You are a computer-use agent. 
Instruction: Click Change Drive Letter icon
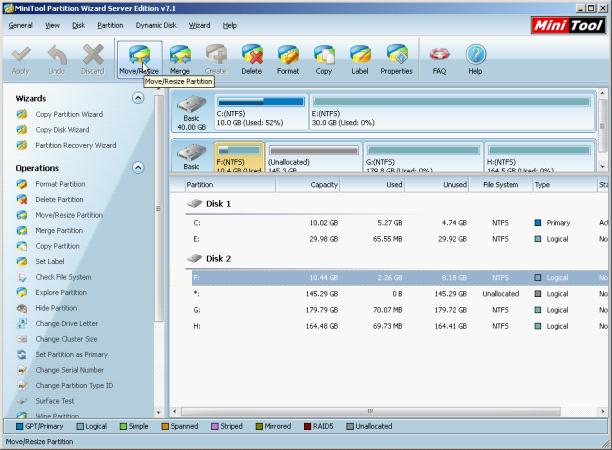pyautogui.click(x=22, y=324)
